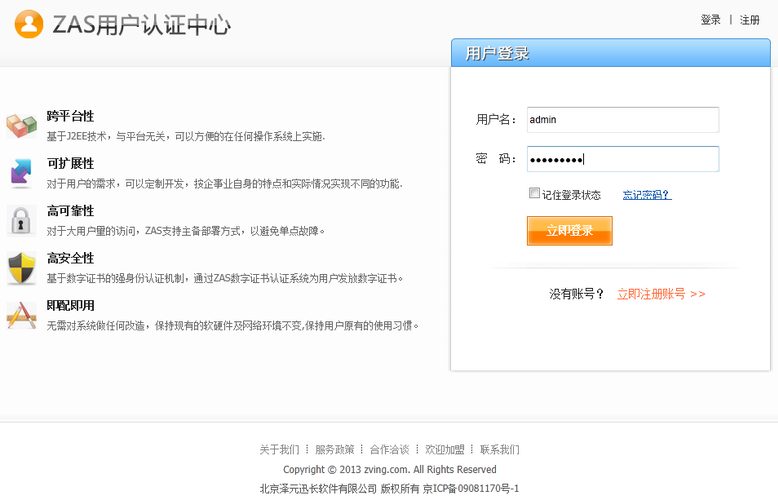Click the description starting 基于J2EE技术
This screenshot has width=778, height=500.
pyautogui.click(x=186, y=136)
